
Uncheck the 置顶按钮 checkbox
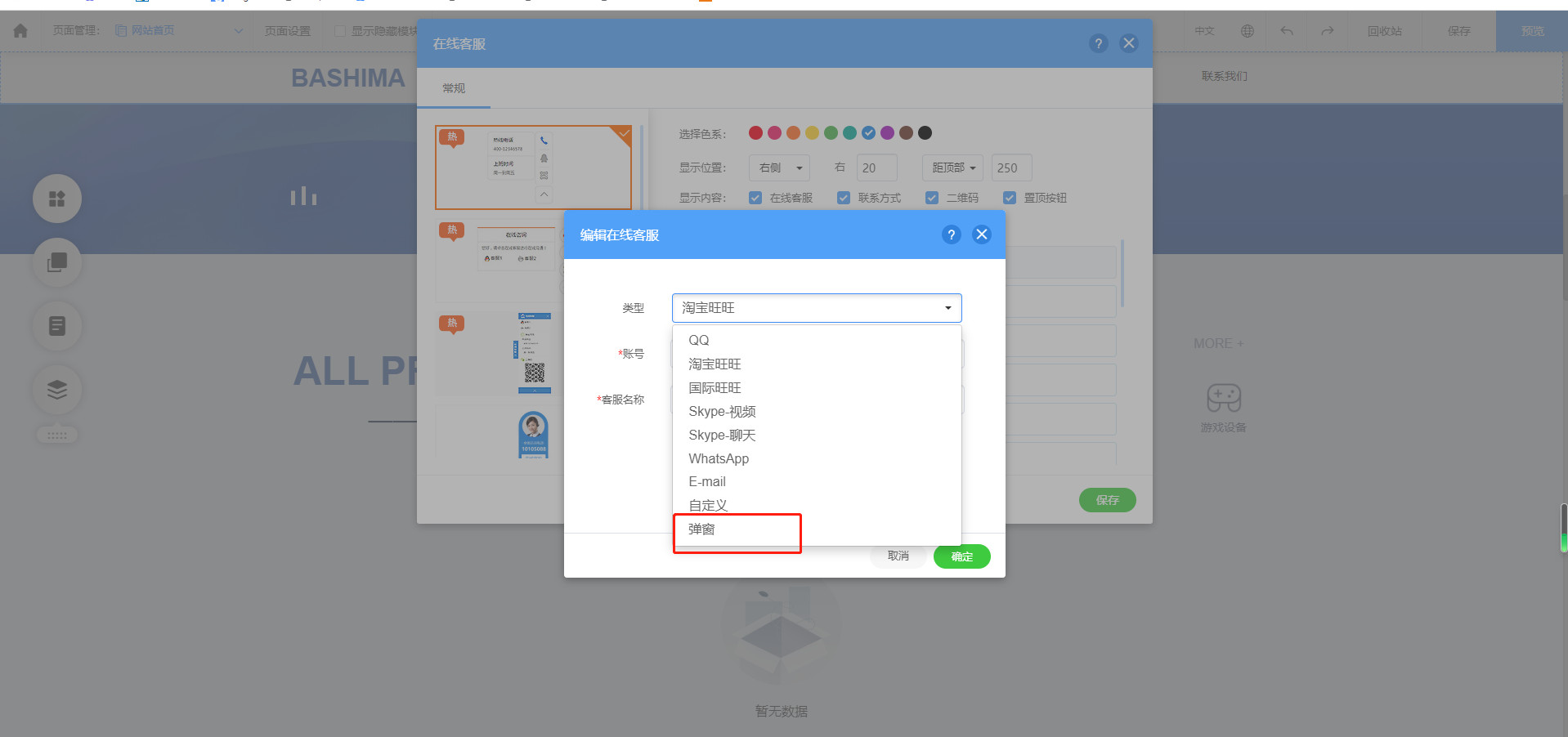(1010, 198)
